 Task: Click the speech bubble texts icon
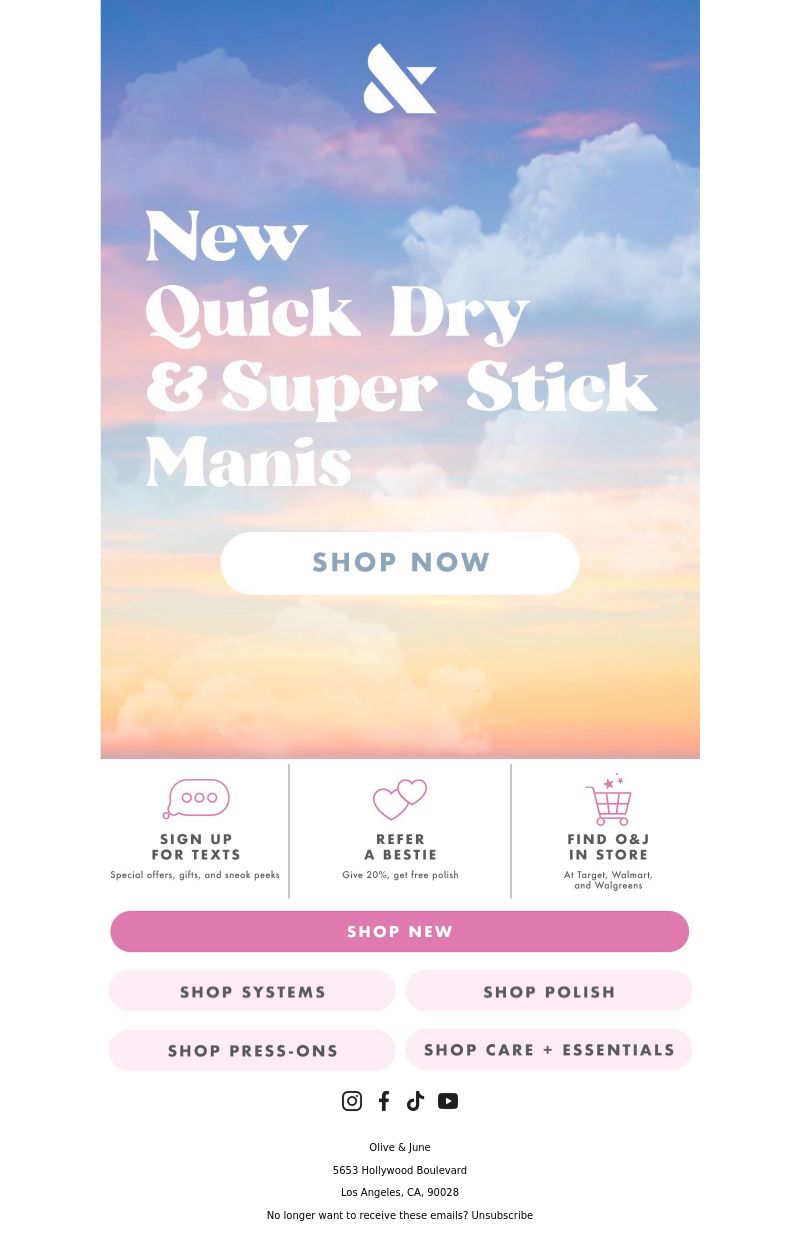[x=196, y=799]
